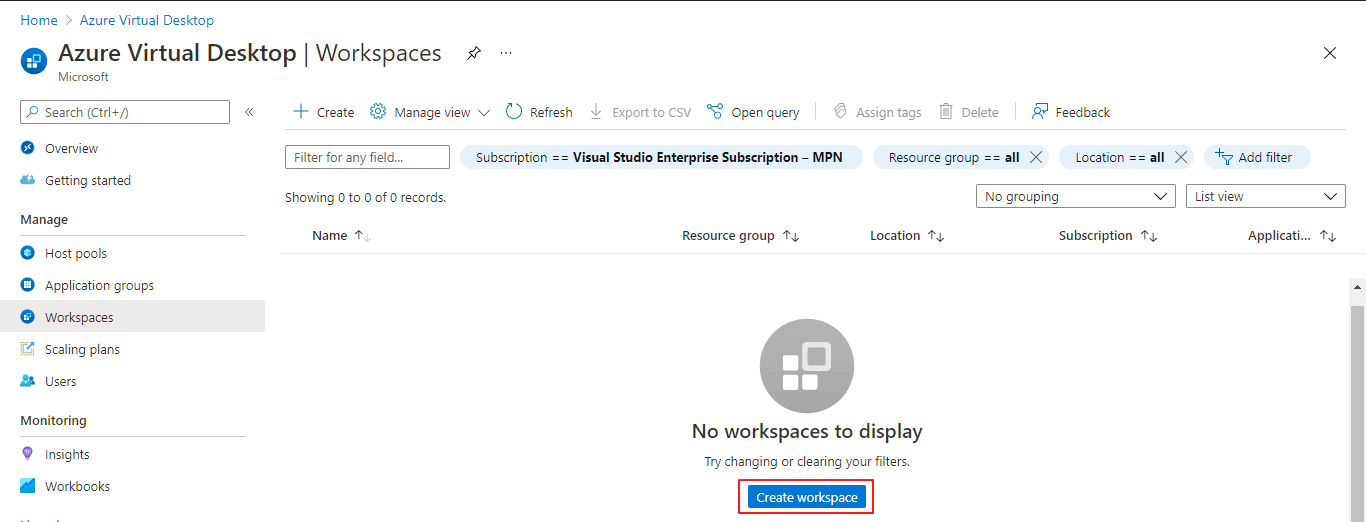Click the Overview icon in sidebar
Image resolution: width=1366 pixels, height=522 pixels.
pos(28,148)
